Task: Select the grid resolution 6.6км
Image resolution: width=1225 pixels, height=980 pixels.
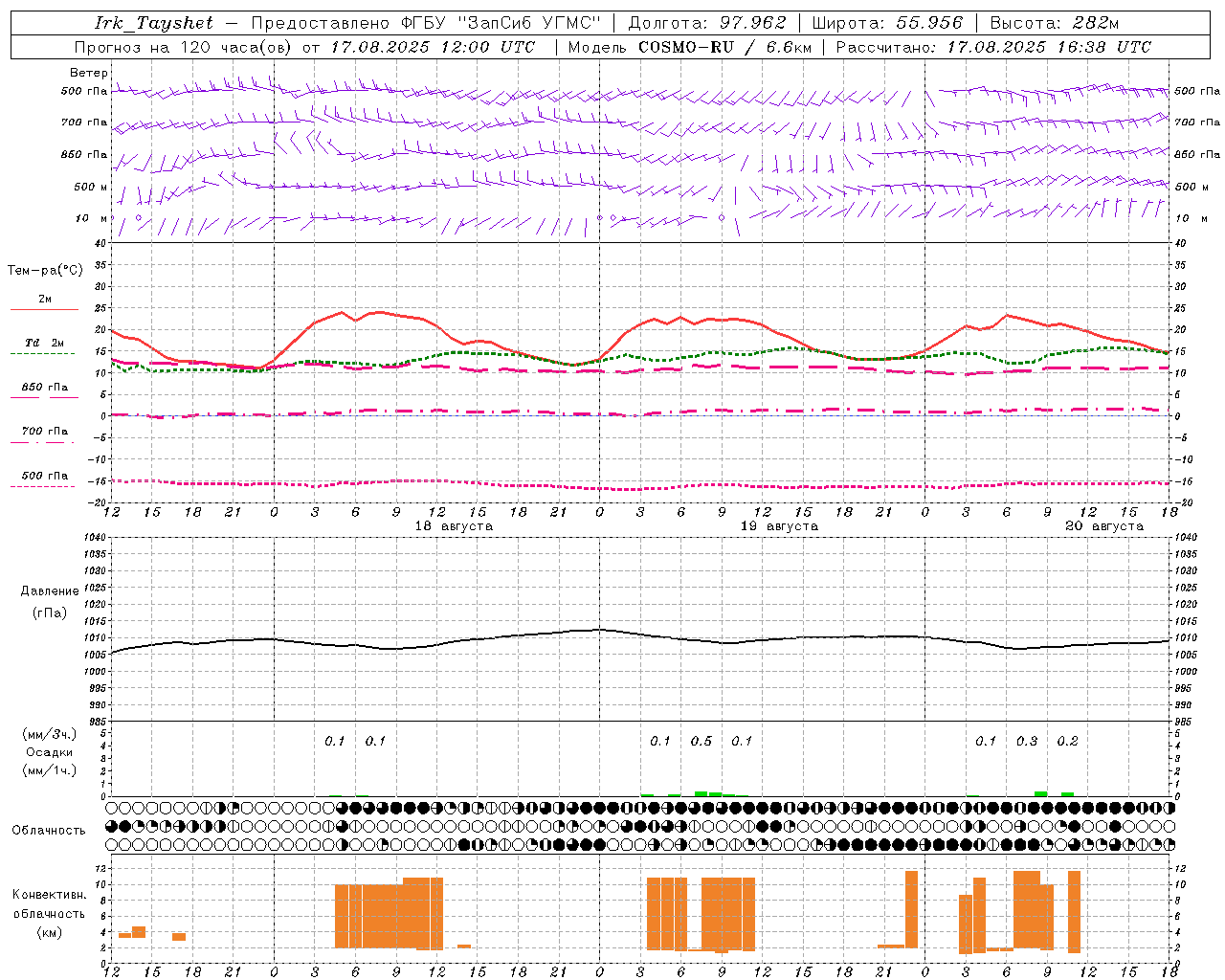Action: pyautogui.click(x=788, y=47)
